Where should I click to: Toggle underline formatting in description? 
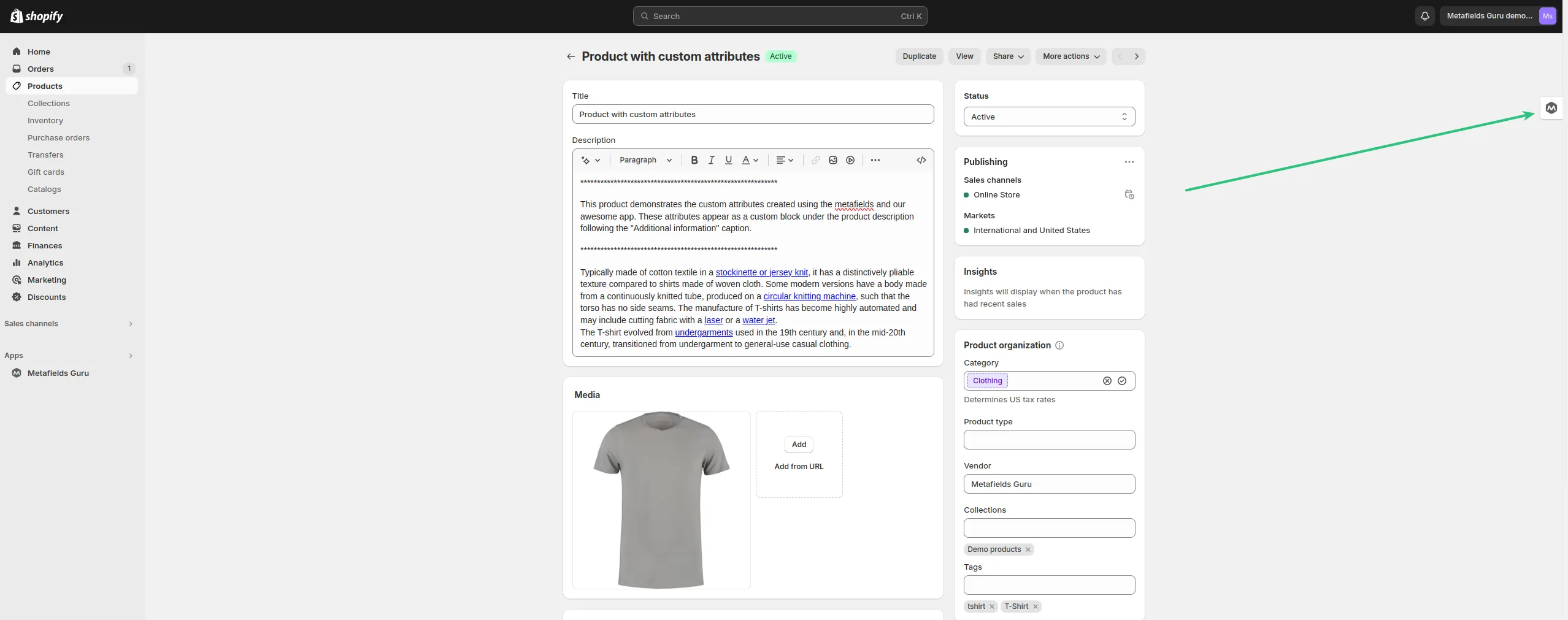coord(728,160)
